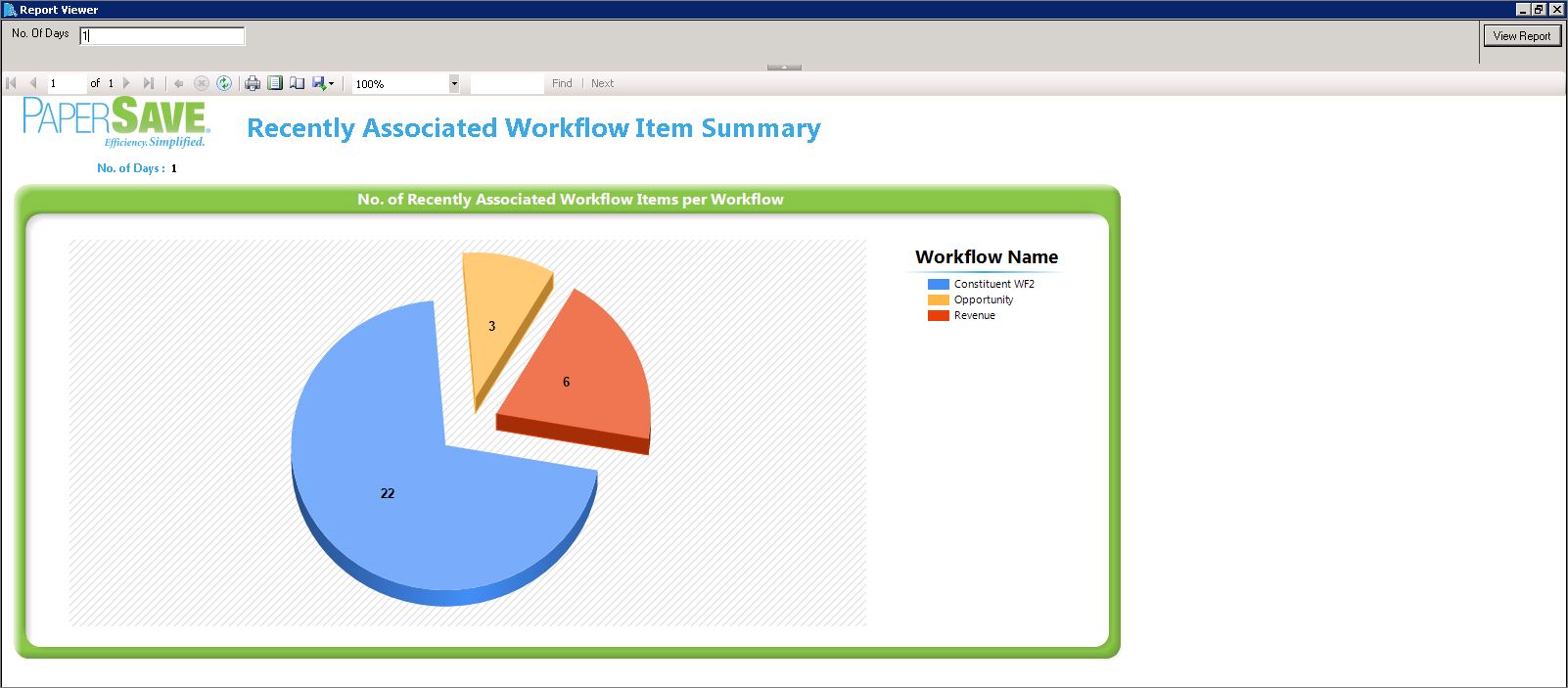Go to the previous report page

[x=32, y=83]
